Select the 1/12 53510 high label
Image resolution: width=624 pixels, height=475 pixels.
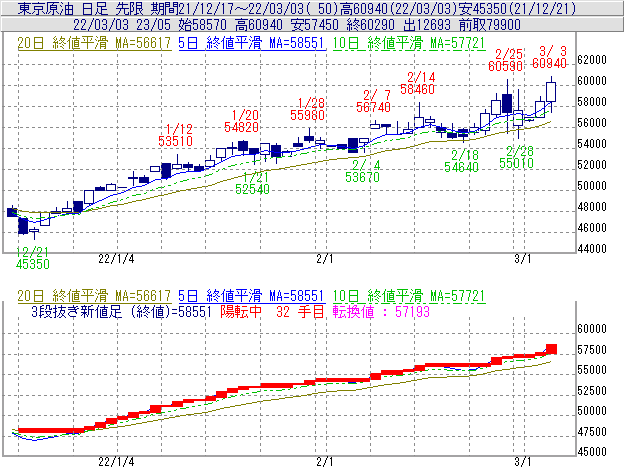pyautogui.click(x=176, y=135)
